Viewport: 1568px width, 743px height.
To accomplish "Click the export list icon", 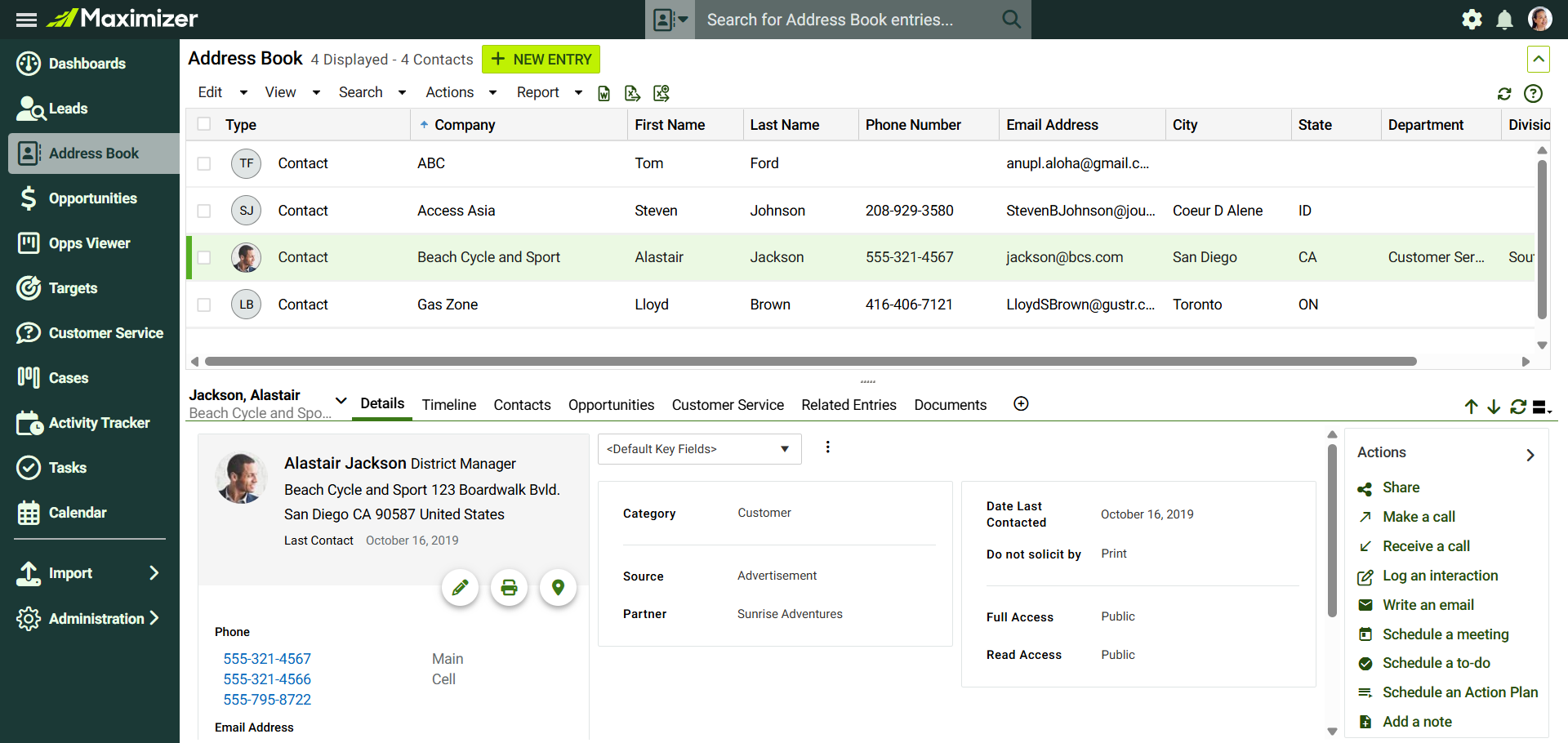I will tap(632, 93).
